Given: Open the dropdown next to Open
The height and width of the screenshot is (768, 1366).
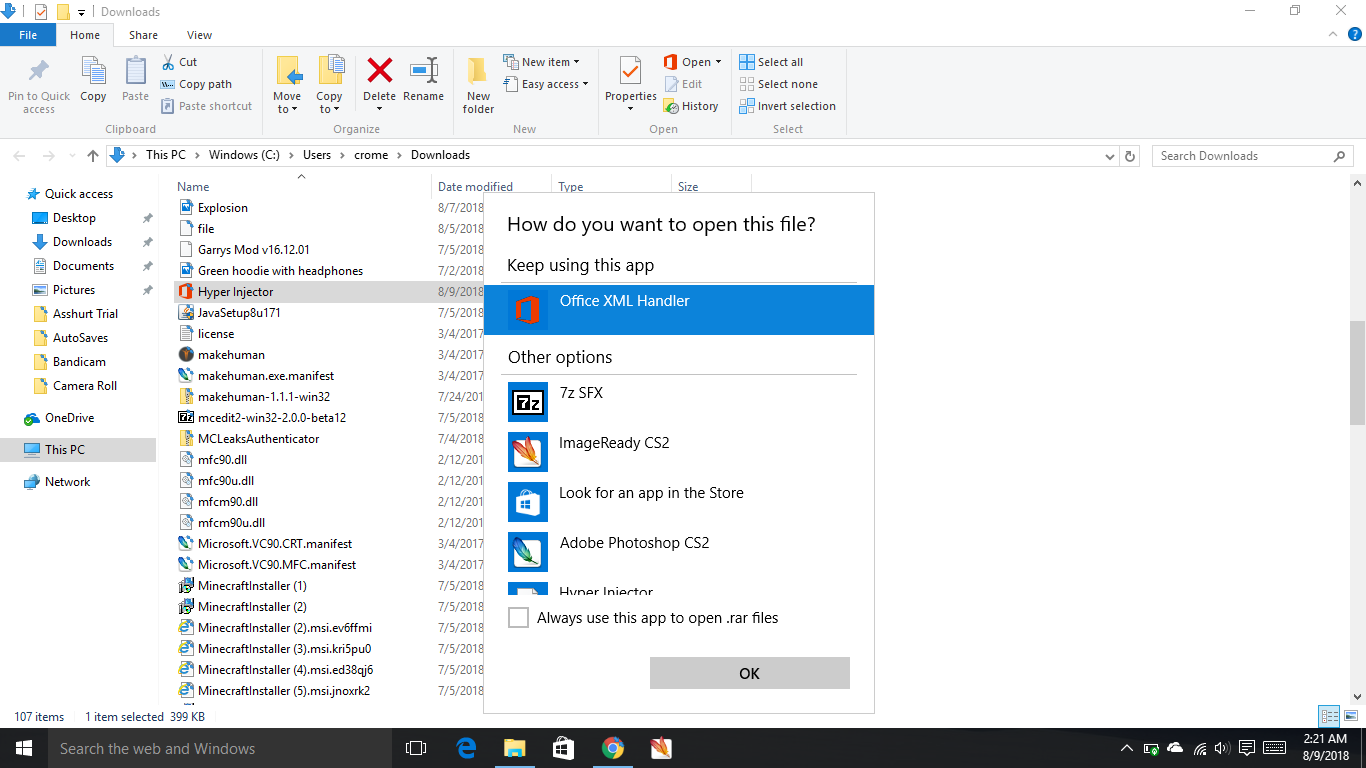Looking at the screenshot, I should [x=718, y=62].
